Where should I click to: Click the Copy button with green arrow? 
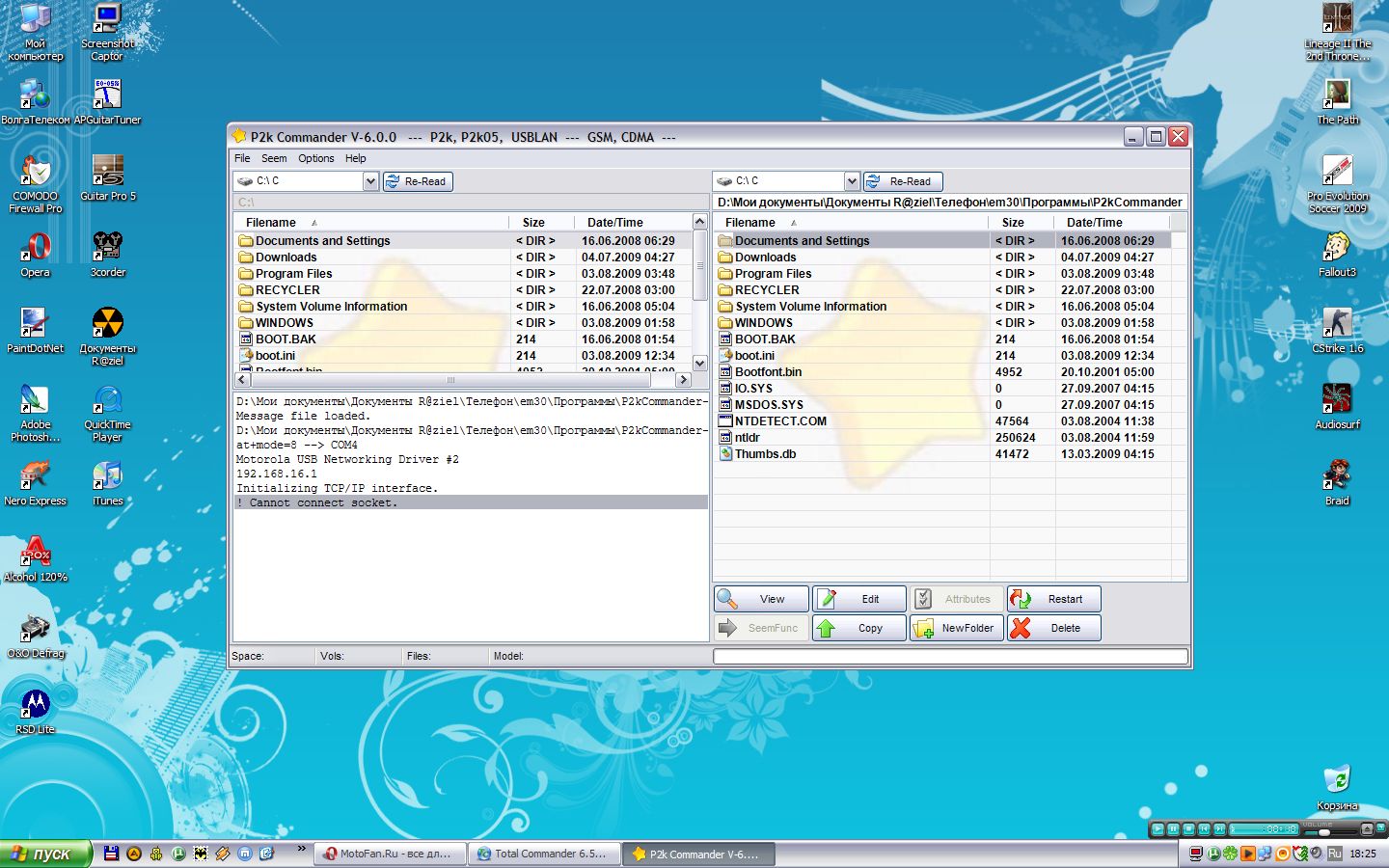click(x=859, y=628)
